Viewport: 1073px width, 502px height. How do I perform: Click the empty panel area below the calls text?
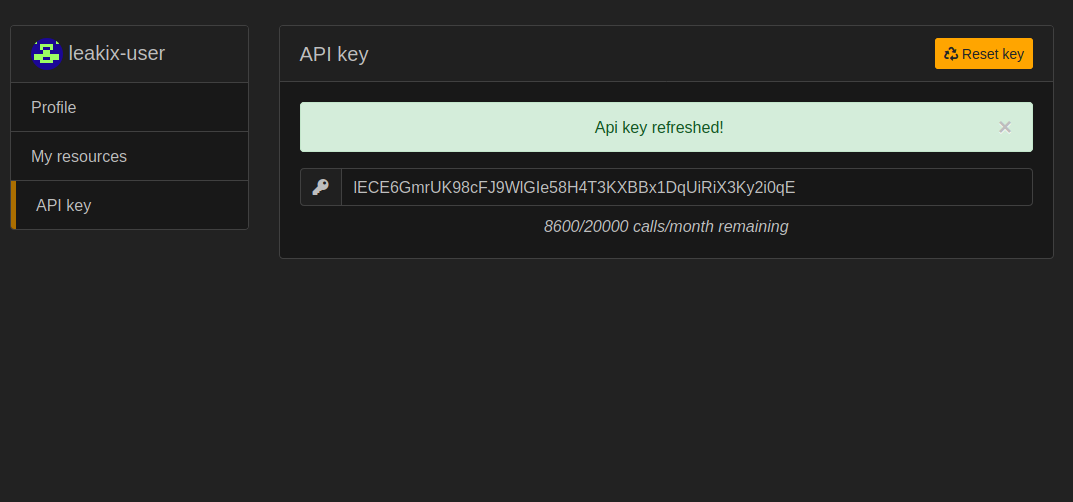[x=666, y=248]
